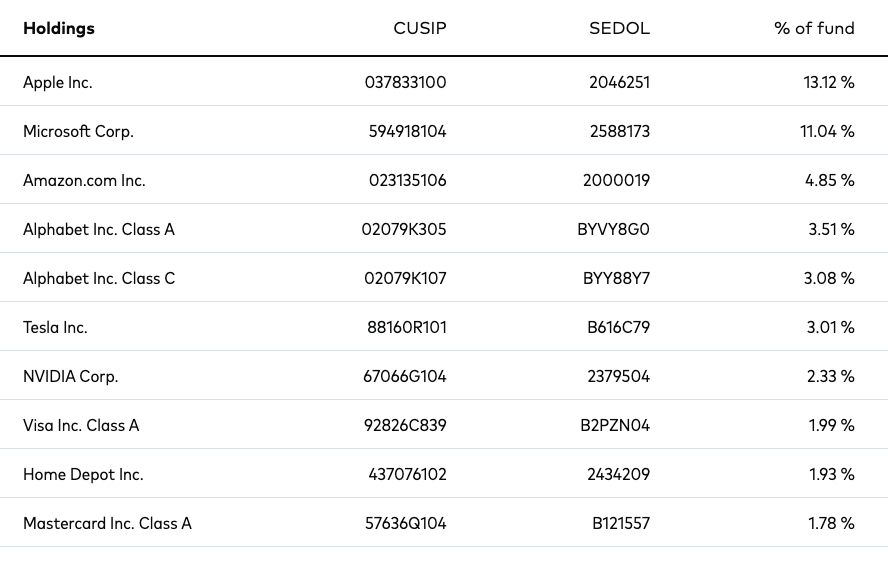
Task: Select Visa Inc. Class A holding
Action: click(81, 425)
